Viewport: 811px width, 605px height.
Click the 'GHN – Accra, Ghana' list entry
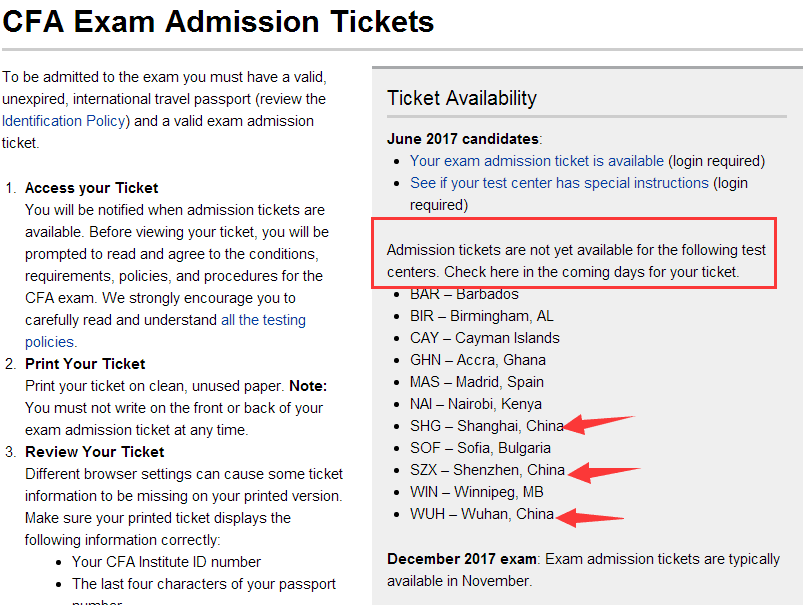point(478,360)
